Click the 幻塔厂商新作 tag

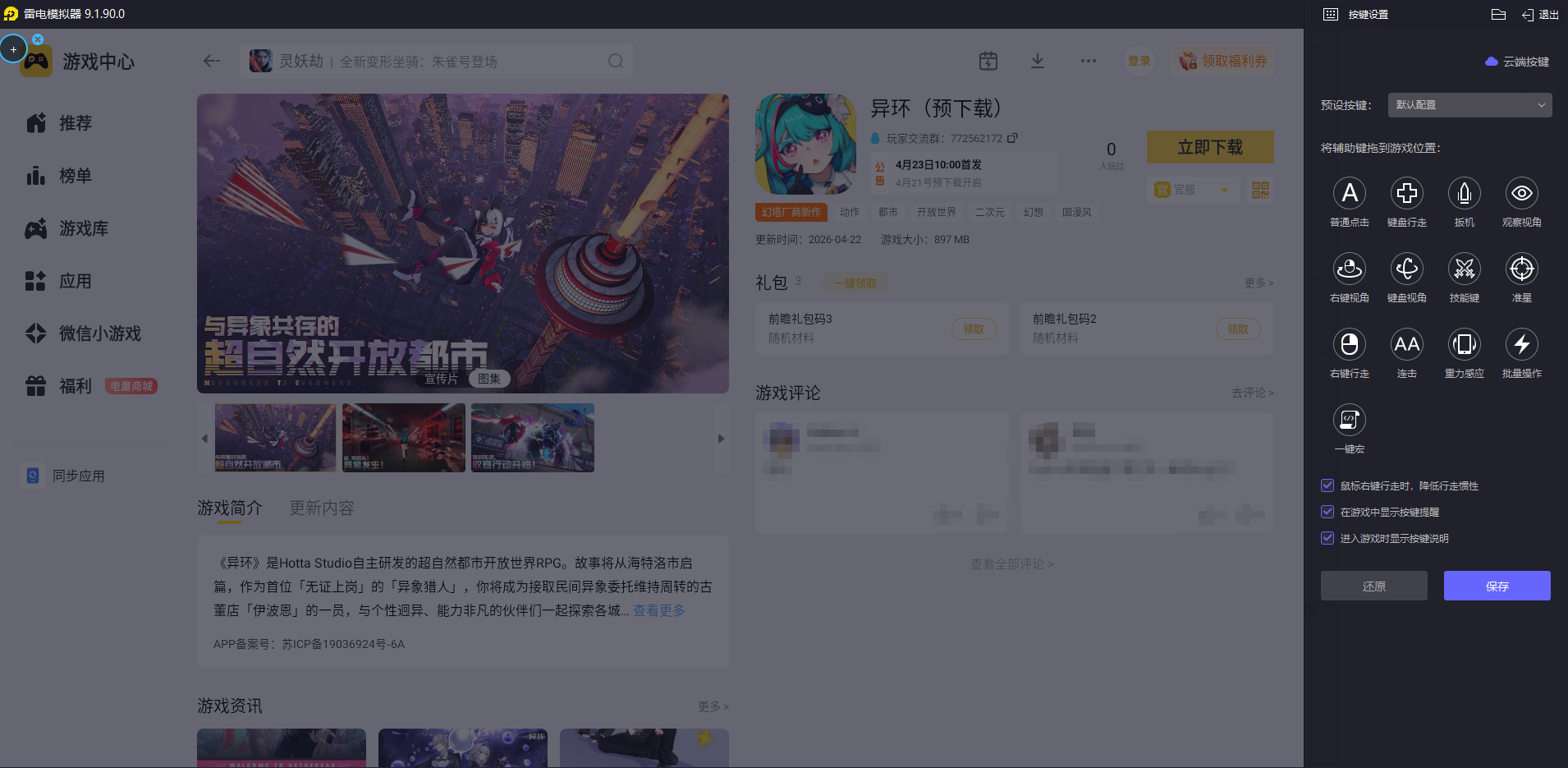pos(791,212)
